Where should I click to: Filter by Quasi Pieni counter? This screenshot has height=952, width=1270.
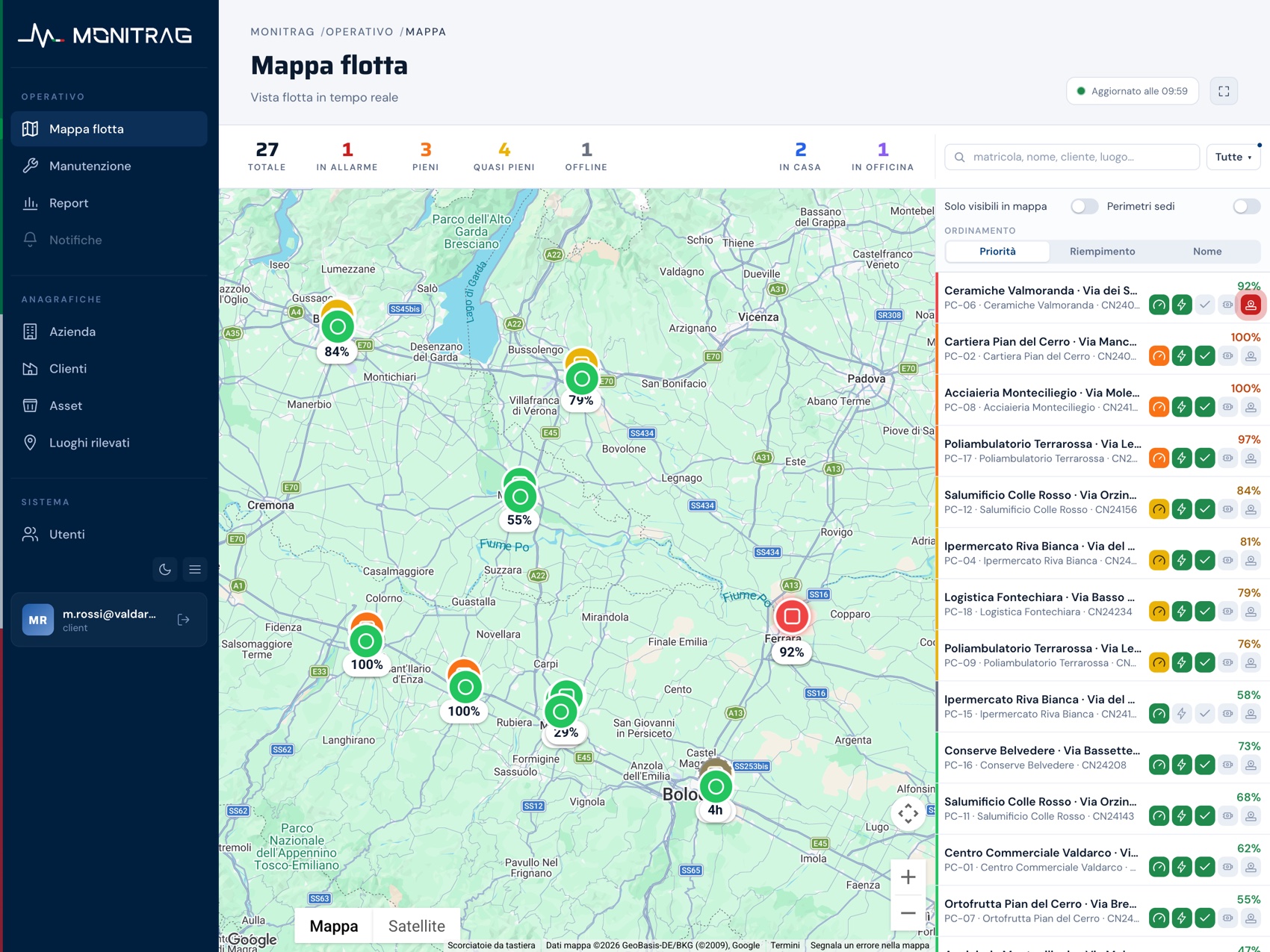504,157
